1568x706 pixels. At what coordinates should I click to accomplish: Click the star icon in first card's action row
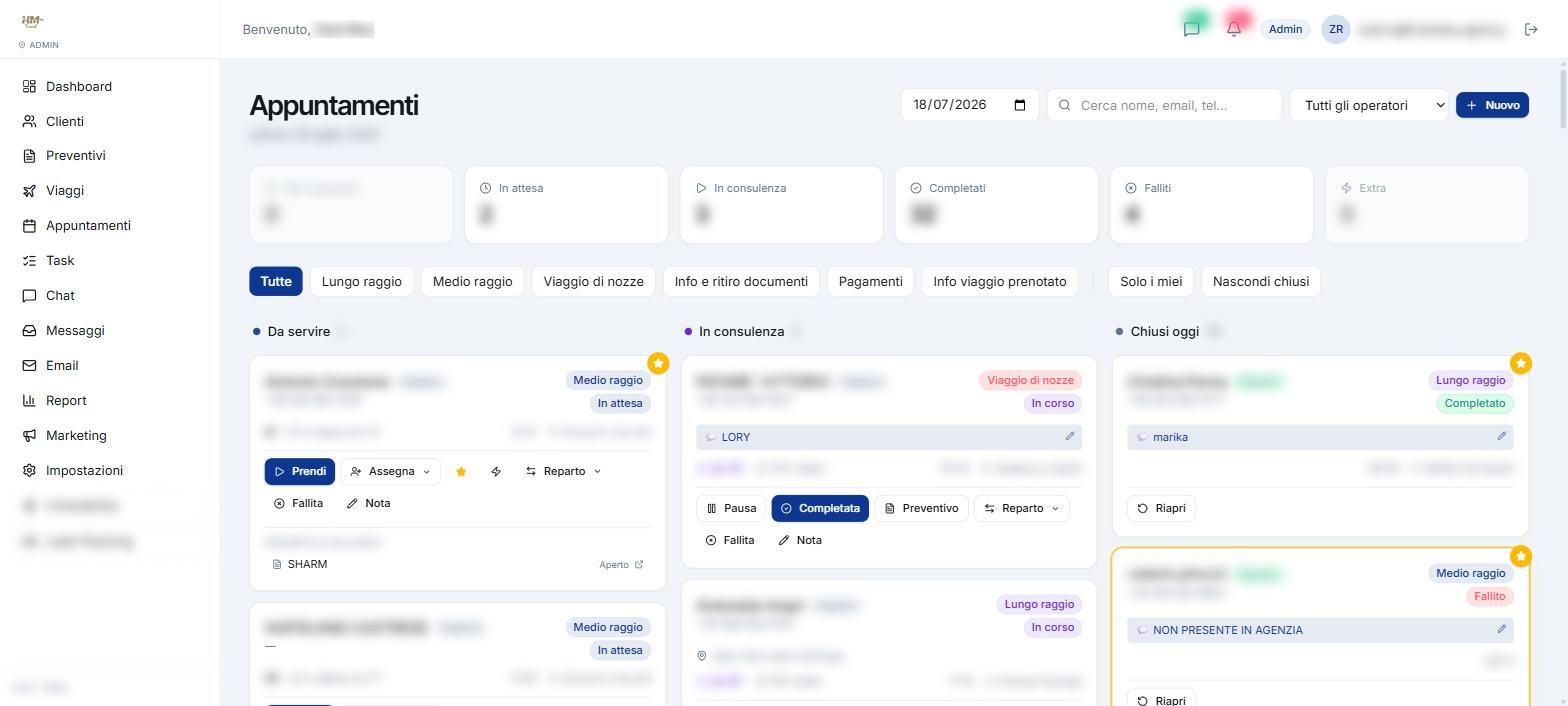(461, 471)
